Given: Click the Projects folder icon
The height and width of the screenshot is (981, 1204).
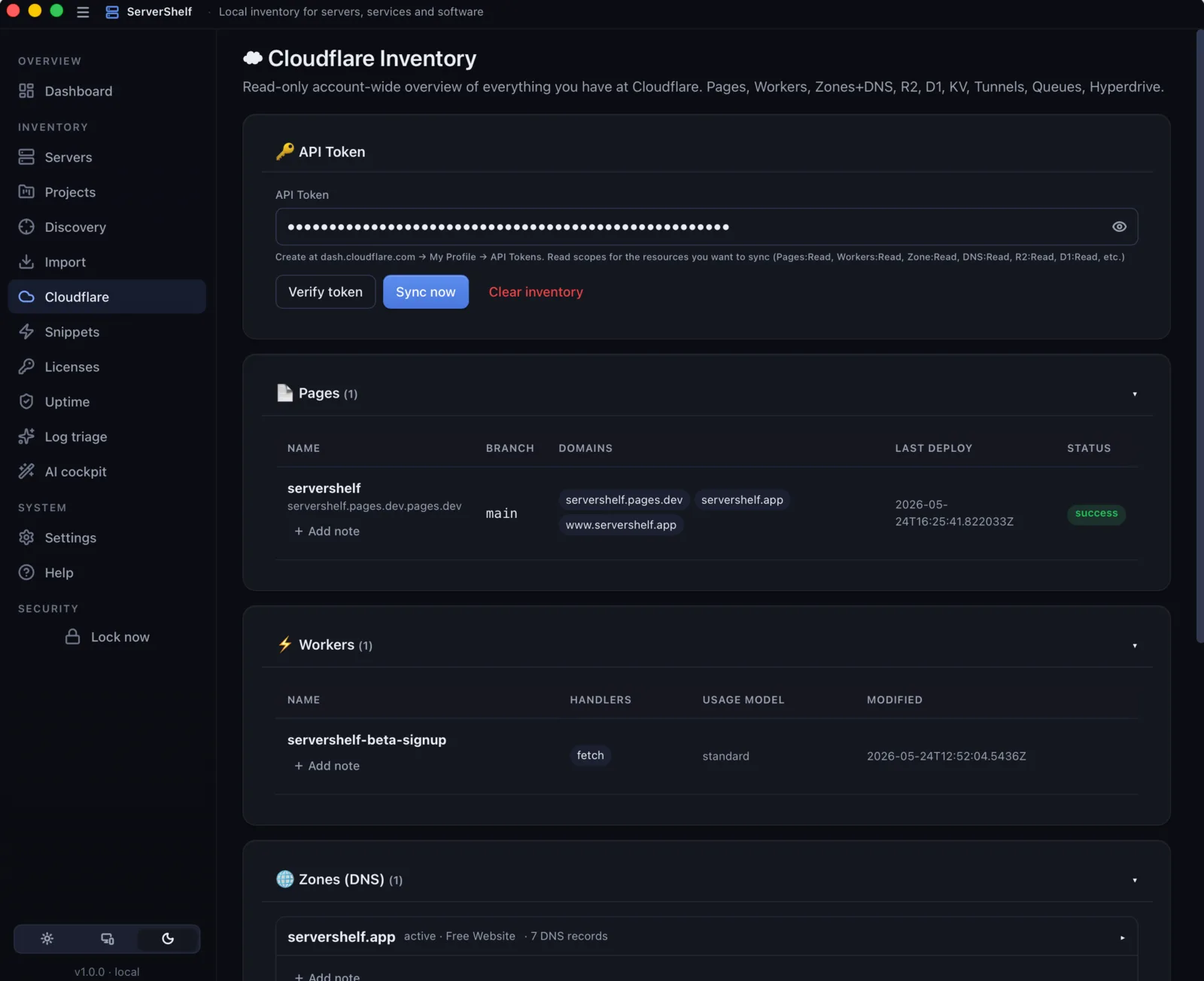Looking at the screenshot, I should click(x=26, y=192).
